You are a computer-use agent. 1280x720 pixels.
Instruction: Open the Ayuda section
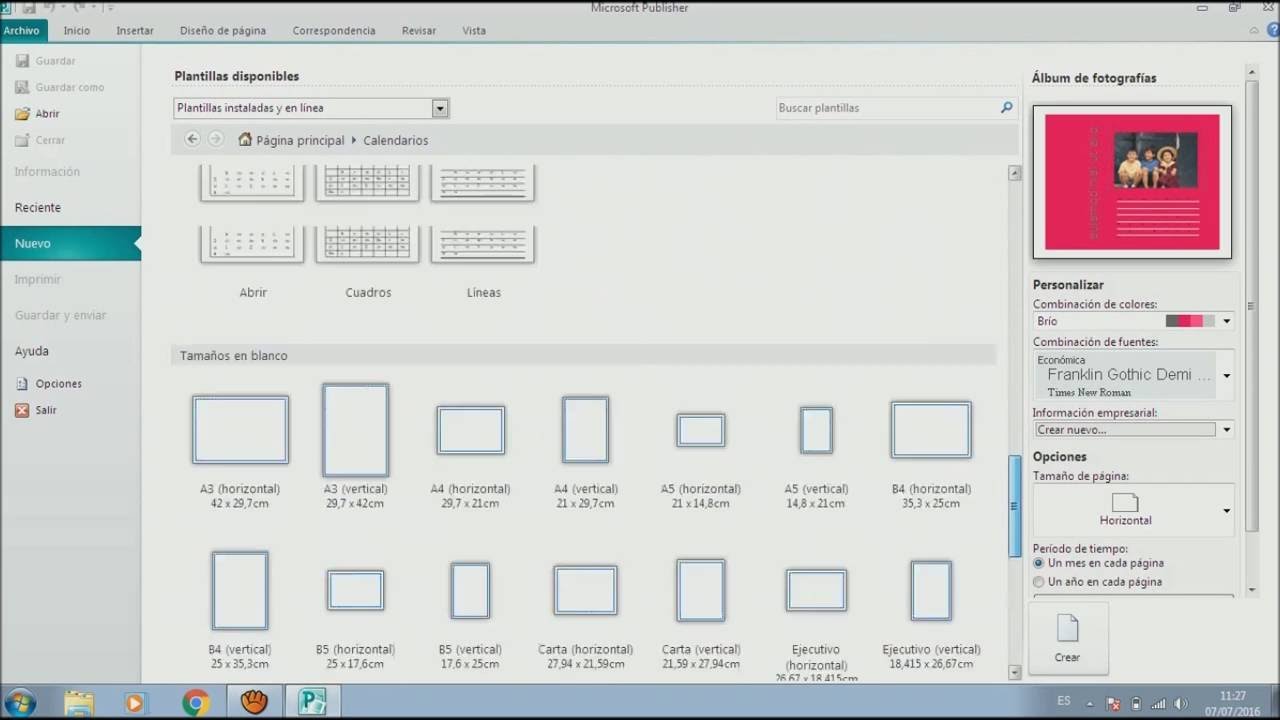coord(32,352)
